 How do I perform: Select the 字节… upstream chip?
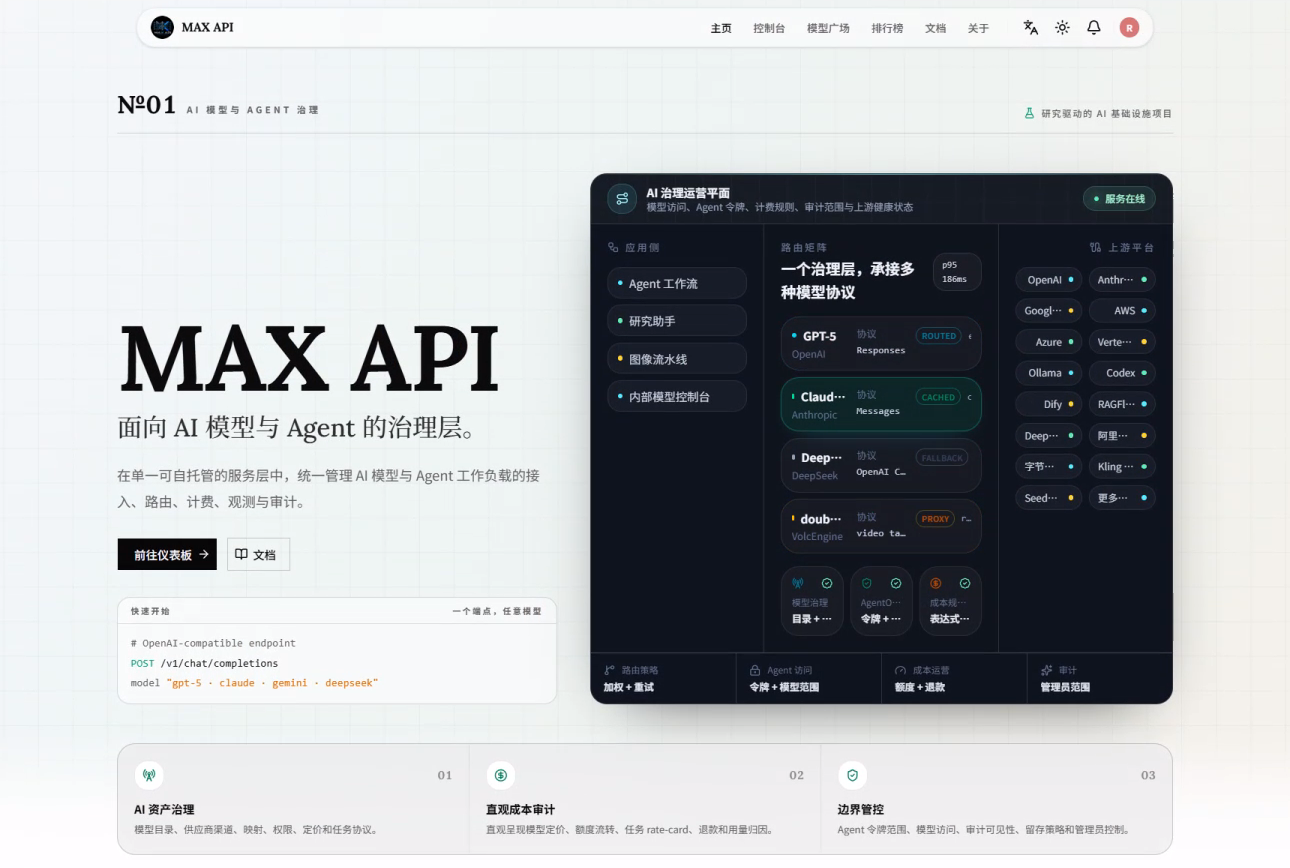[x=1049, y=467]
